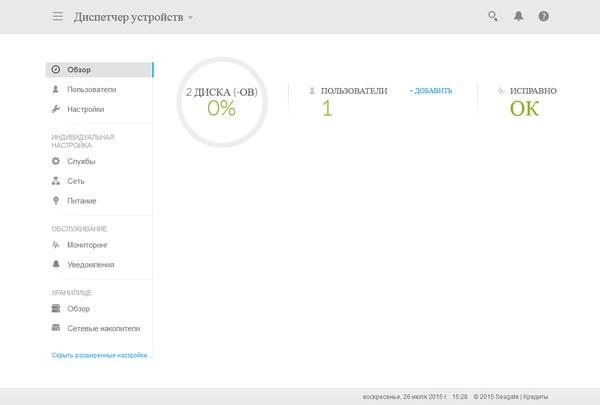Click the Диспетчер устройств title
The width and height of the screenshot is (600, 405).
pyautogui.click(x=129, y=17)
